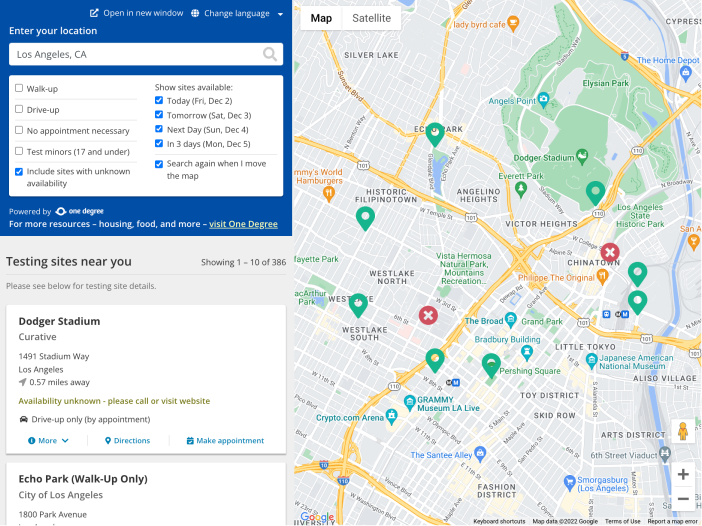
Task: Zoom in the map with plus button
Action: tap(683, 474)
